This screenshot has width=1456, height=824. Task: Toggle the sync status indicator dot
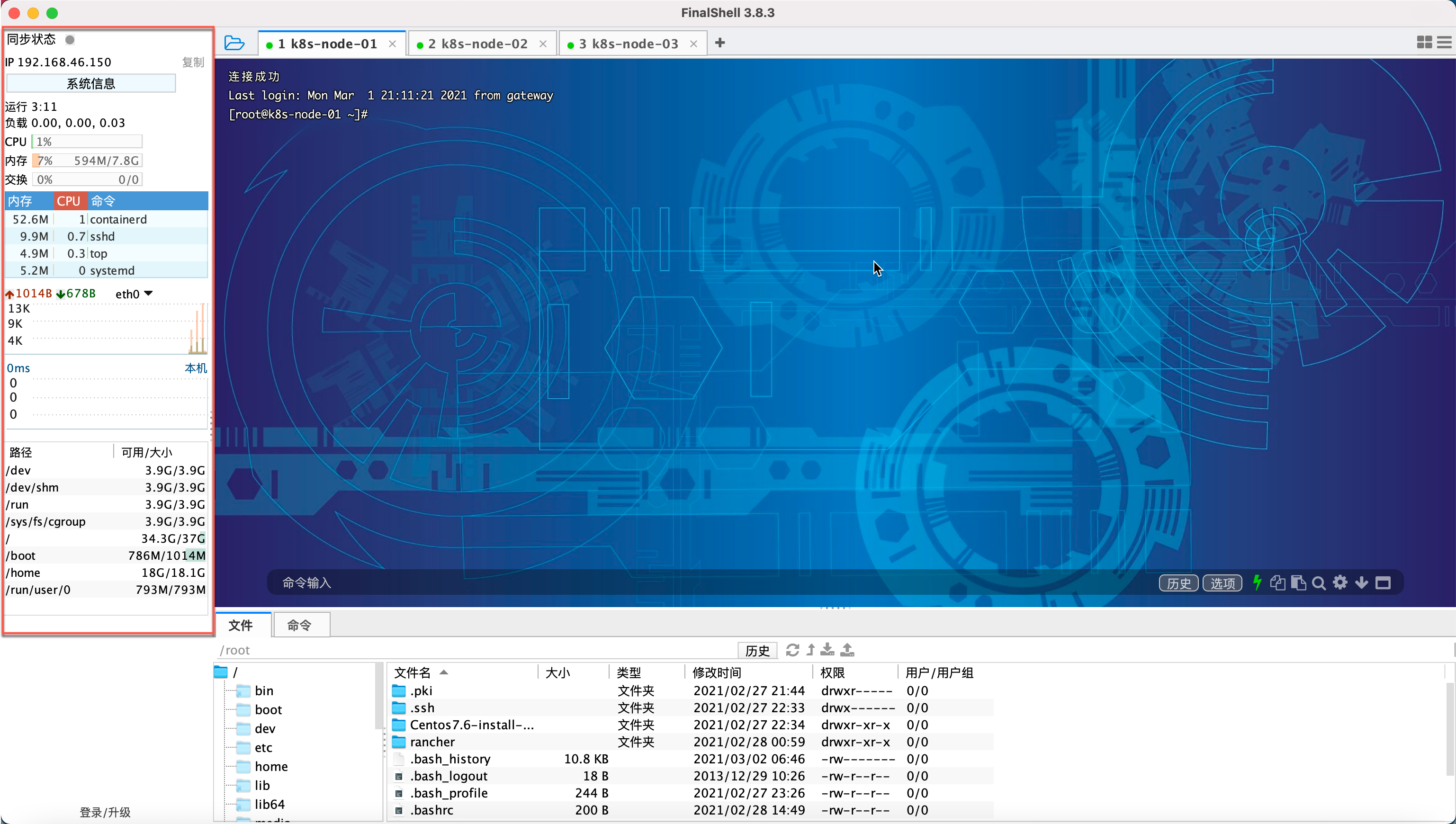coord(70,40)
